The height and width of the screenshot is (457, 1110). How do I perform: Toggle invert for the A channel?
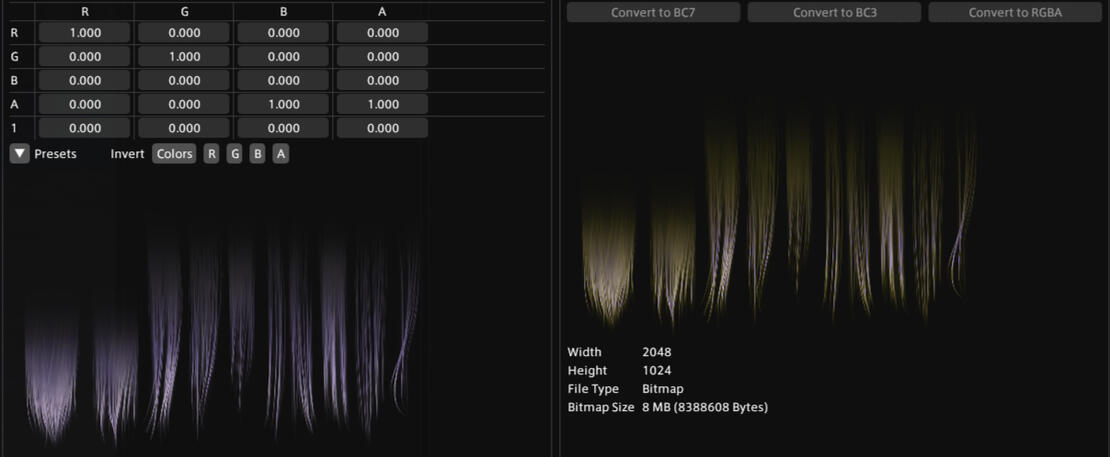click(281, 154)
